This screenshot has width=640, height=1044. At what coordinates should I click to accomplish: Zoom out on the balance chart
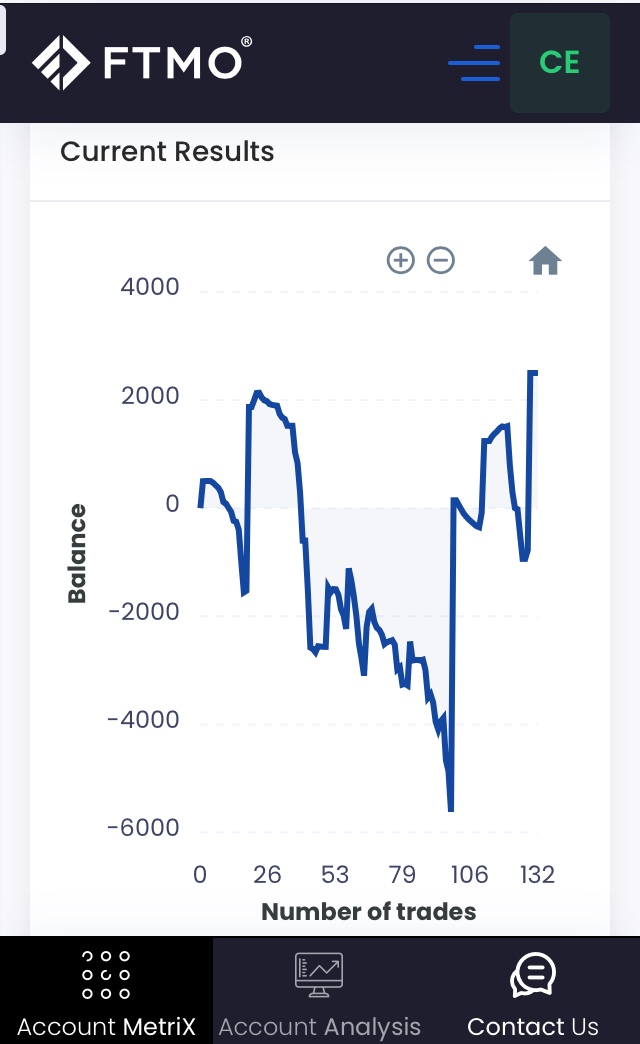[x=441, y=261]
